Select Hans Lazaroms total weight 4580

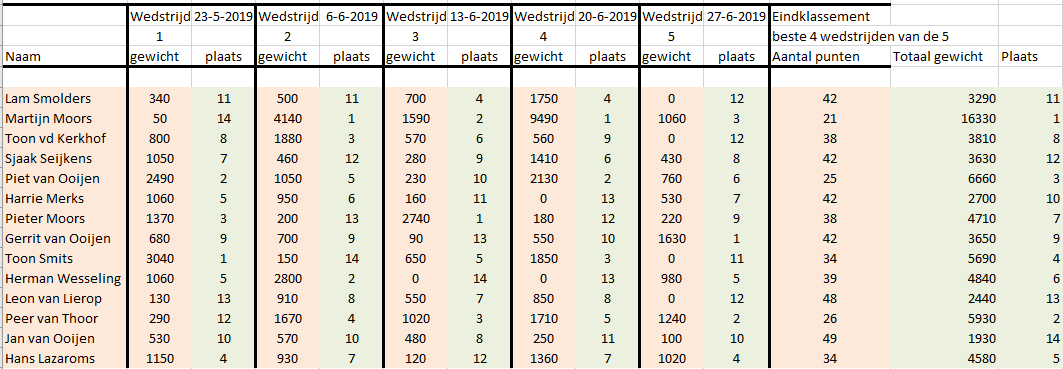(x=944, y=359)
